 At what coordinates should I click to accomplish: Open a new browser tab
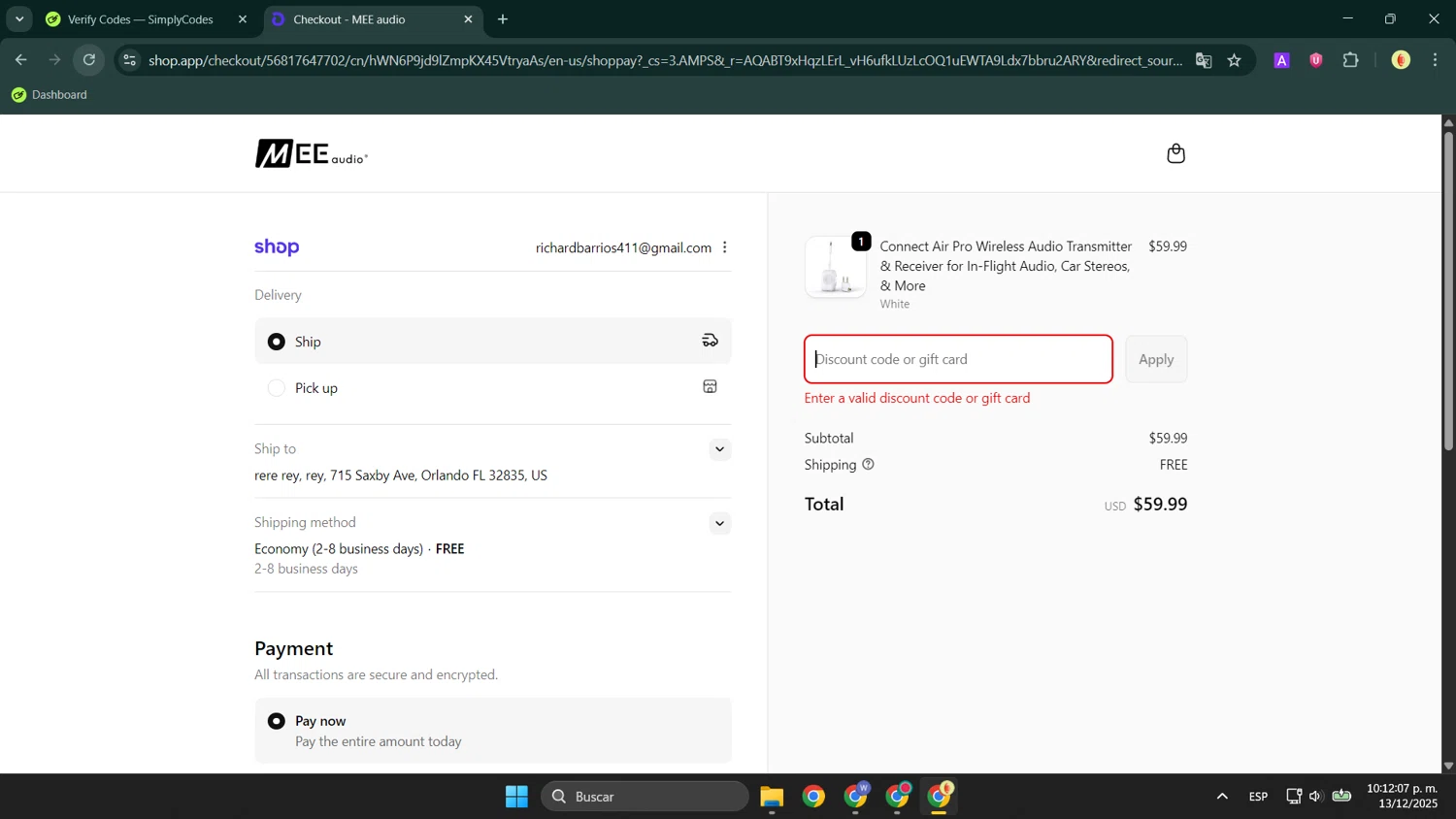tap(503, 19)
